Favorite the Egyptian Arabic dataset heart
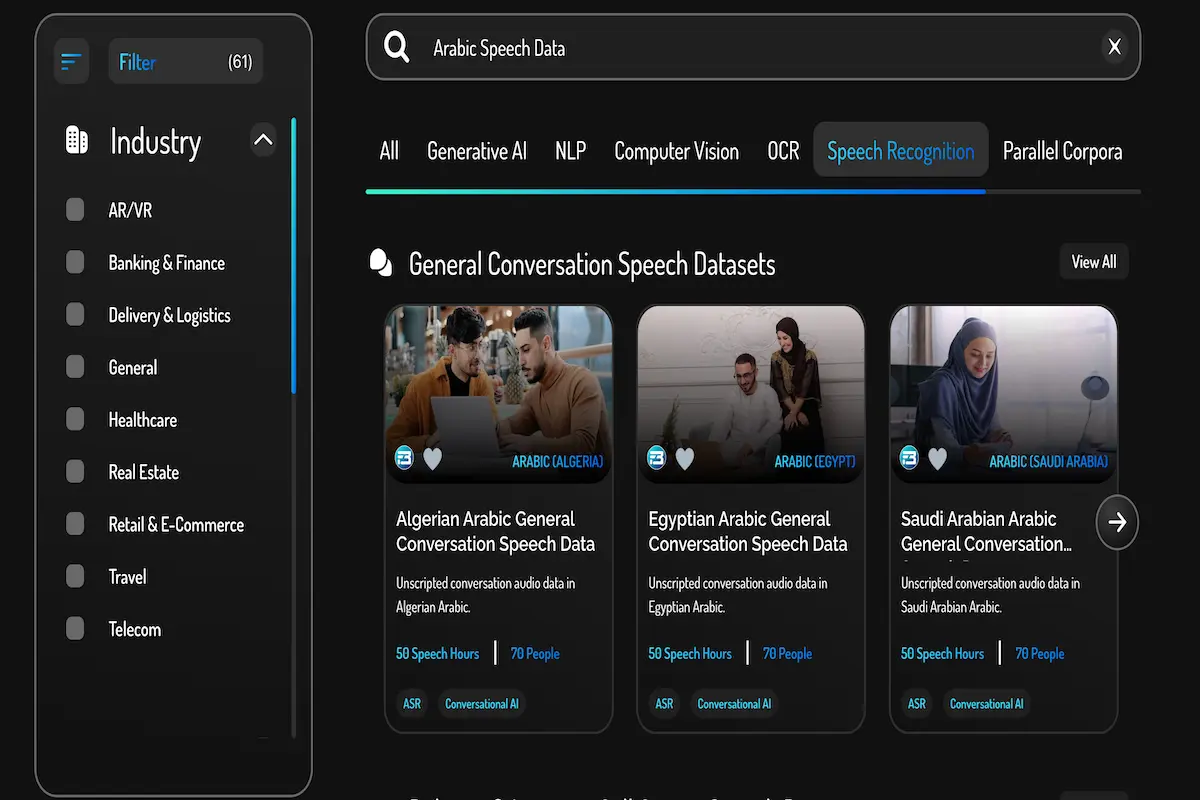Screen dimensions: 1200x800 [x=684, y=458]
